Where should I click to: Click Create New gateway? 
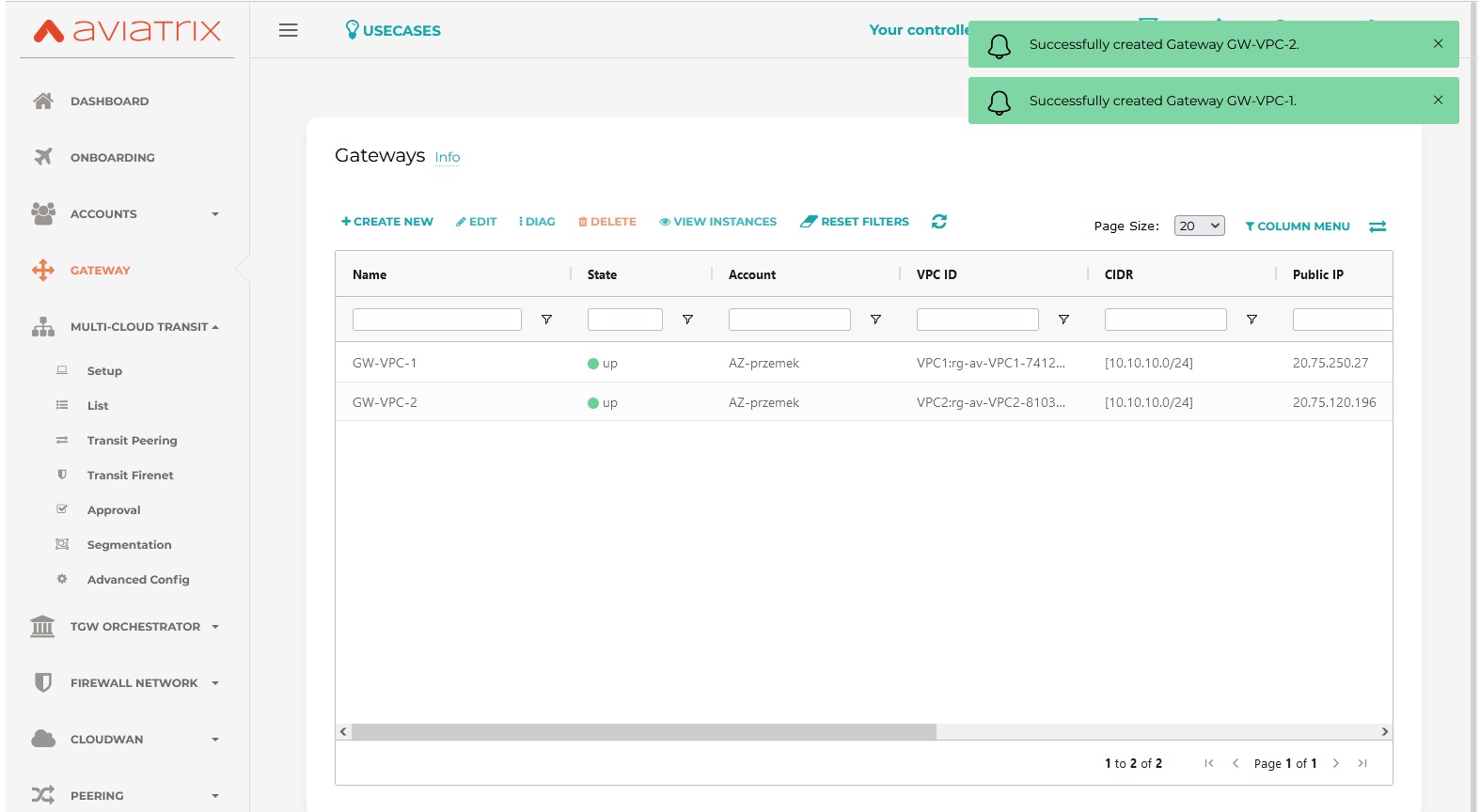click(x=387, y=222)
